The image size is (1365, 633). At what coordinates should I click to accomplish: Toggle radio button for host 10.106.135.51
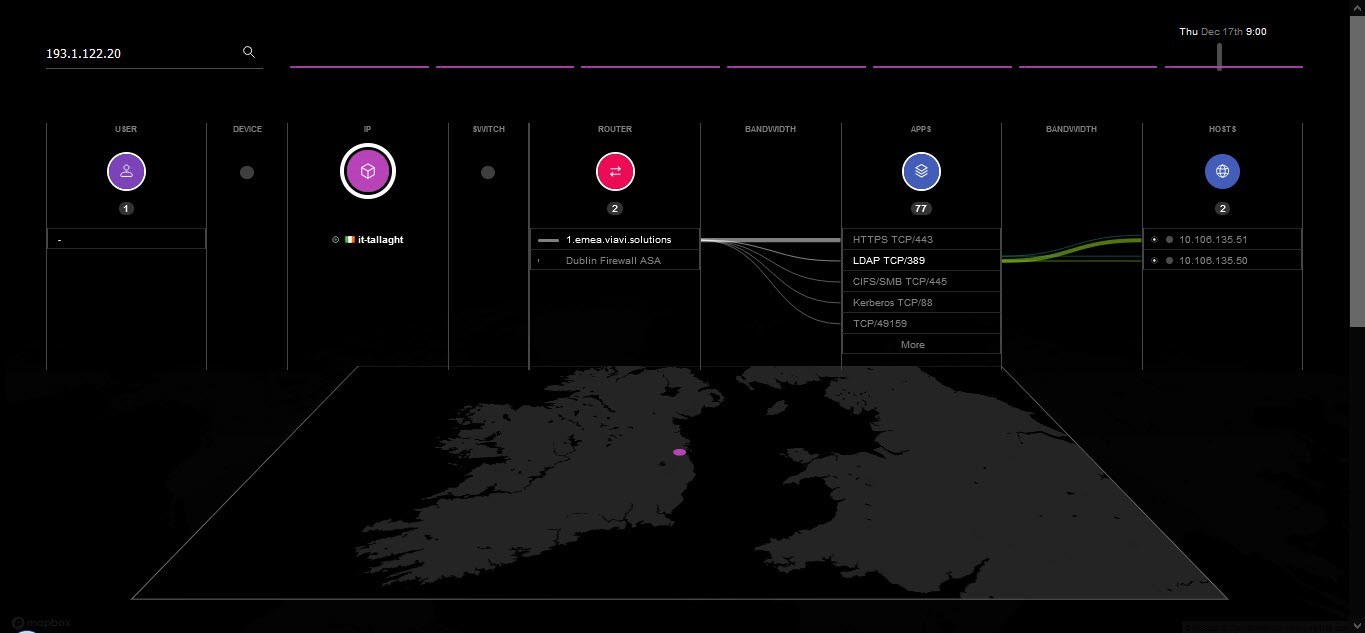tap(1154, 240)
